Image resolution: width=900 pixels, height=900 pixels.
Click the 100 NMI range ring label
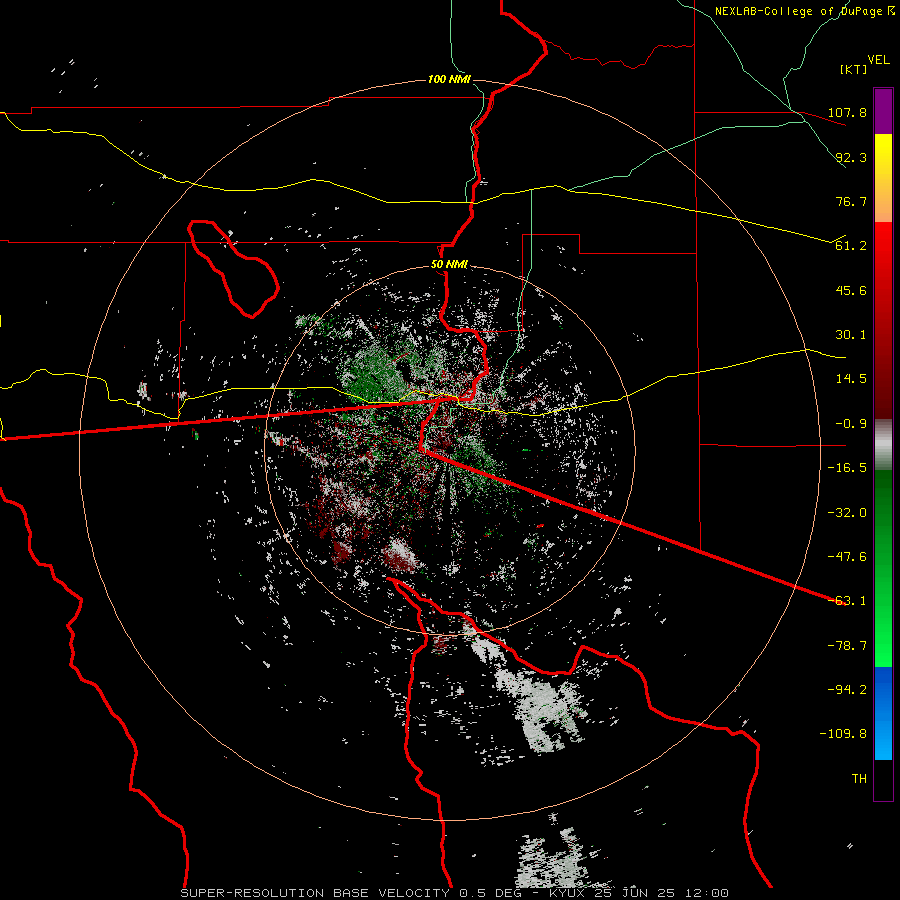[449, 79]
